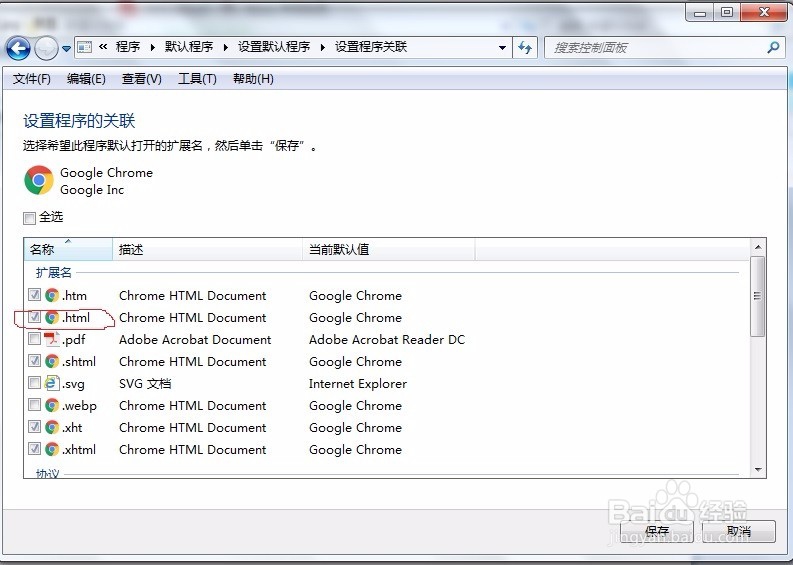Click the control panel icon in address bar
Screen dimensions: 793x565
pyautogui.click(x=84, y=48)
